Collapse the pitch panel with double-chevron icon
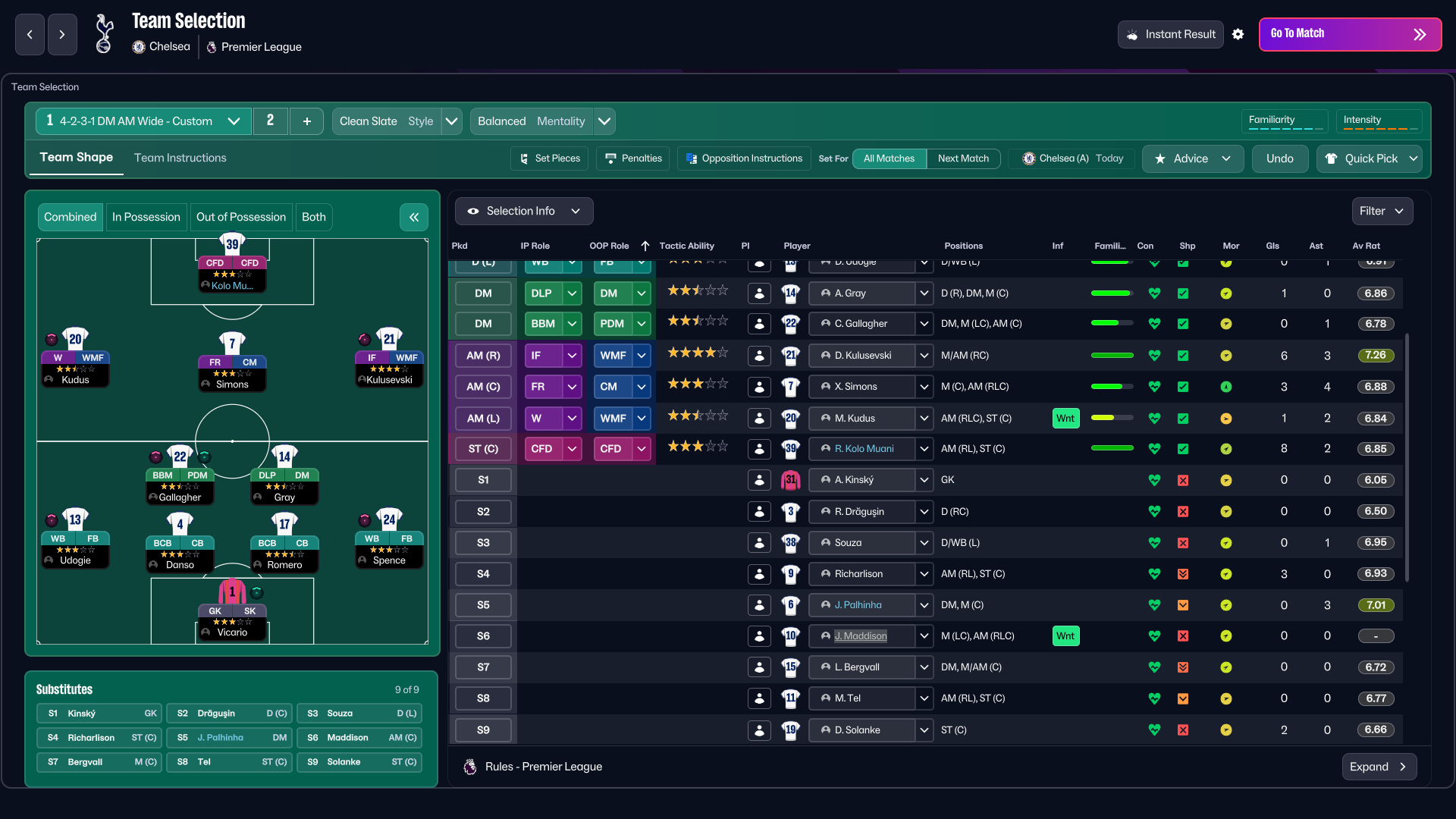Screen dimensions: 1456x819 (413, 217)
